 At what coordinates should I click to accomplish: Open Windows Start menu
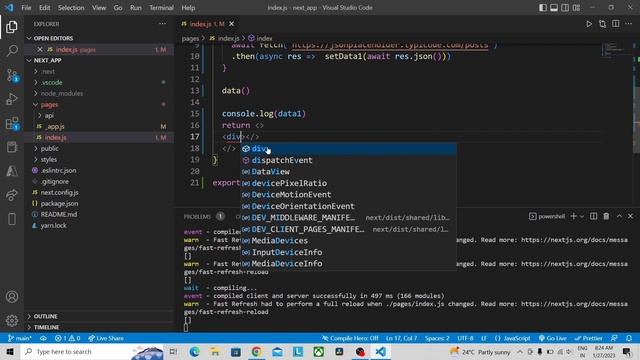10,351
